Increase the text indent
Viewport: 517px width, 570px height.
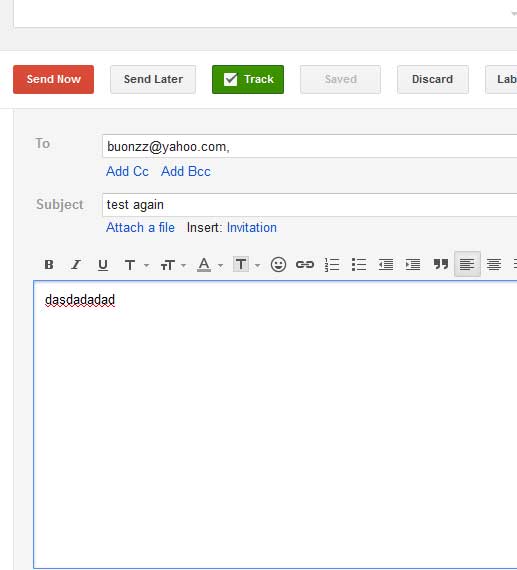[413, 264]
